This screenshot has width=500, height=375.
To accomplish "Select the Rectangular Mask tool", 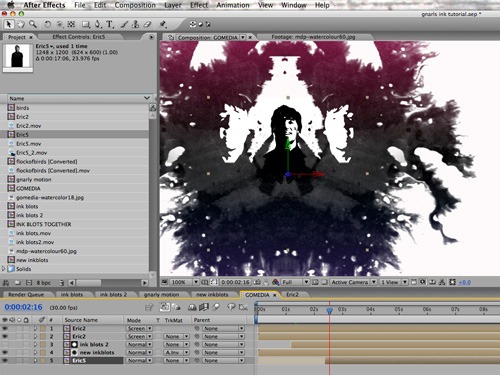I will click(x=86, y=24).
